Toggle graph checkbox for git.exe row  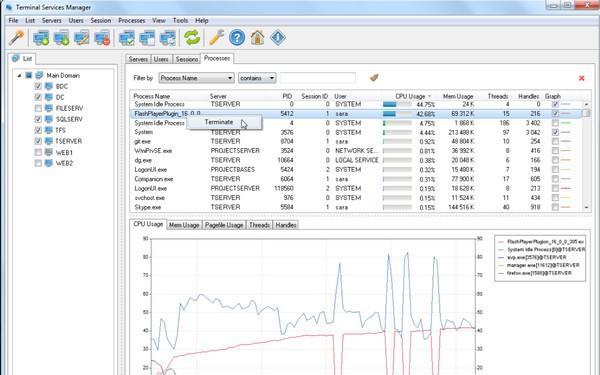555,142
